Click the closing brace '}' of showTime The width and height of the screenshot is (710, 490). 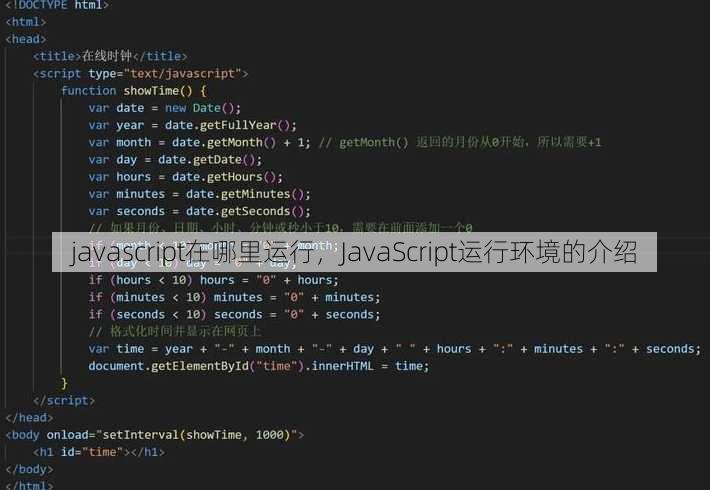point(64,383)
